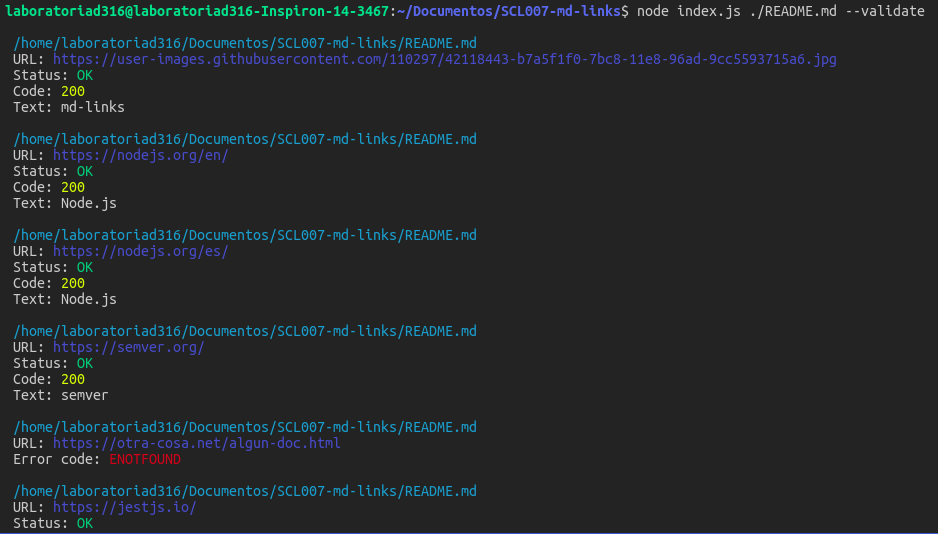This screenshot has width=938, height=534.
Task: Click the 'Text: md-links' line
Action: [x=69, y=107]
